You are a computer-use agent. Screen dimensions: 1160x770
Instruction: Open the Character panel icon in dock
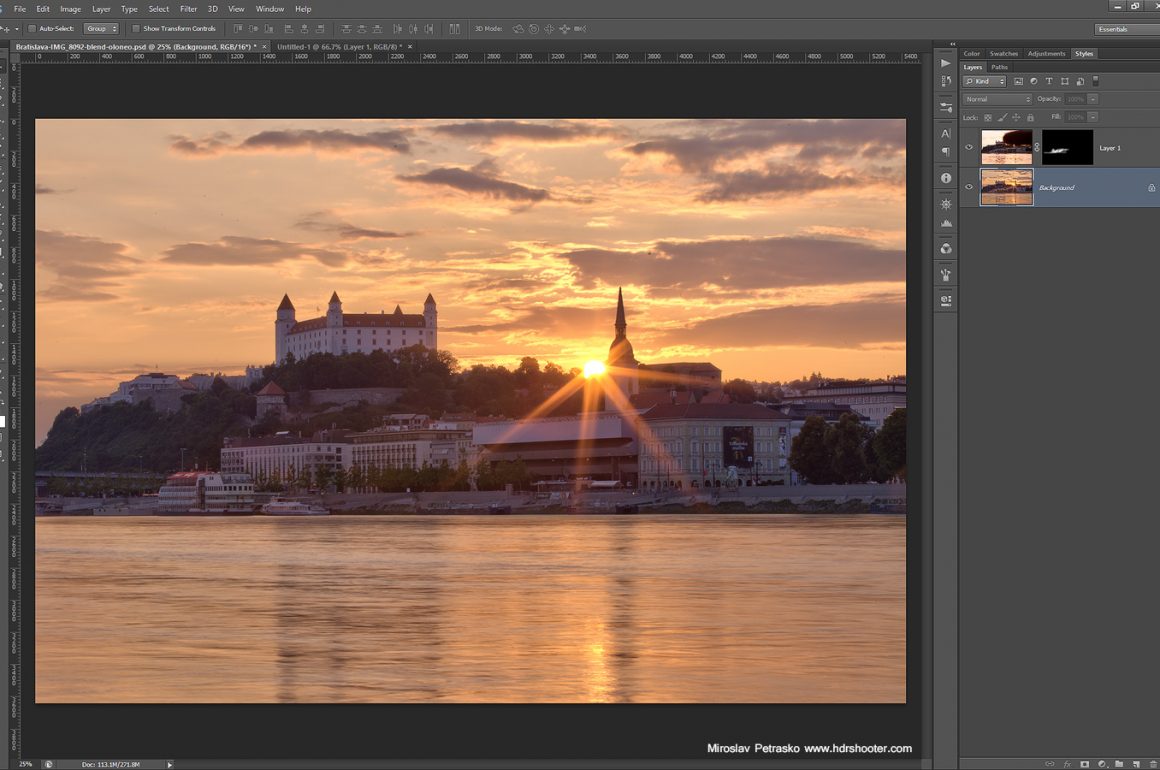coord(946,133)
